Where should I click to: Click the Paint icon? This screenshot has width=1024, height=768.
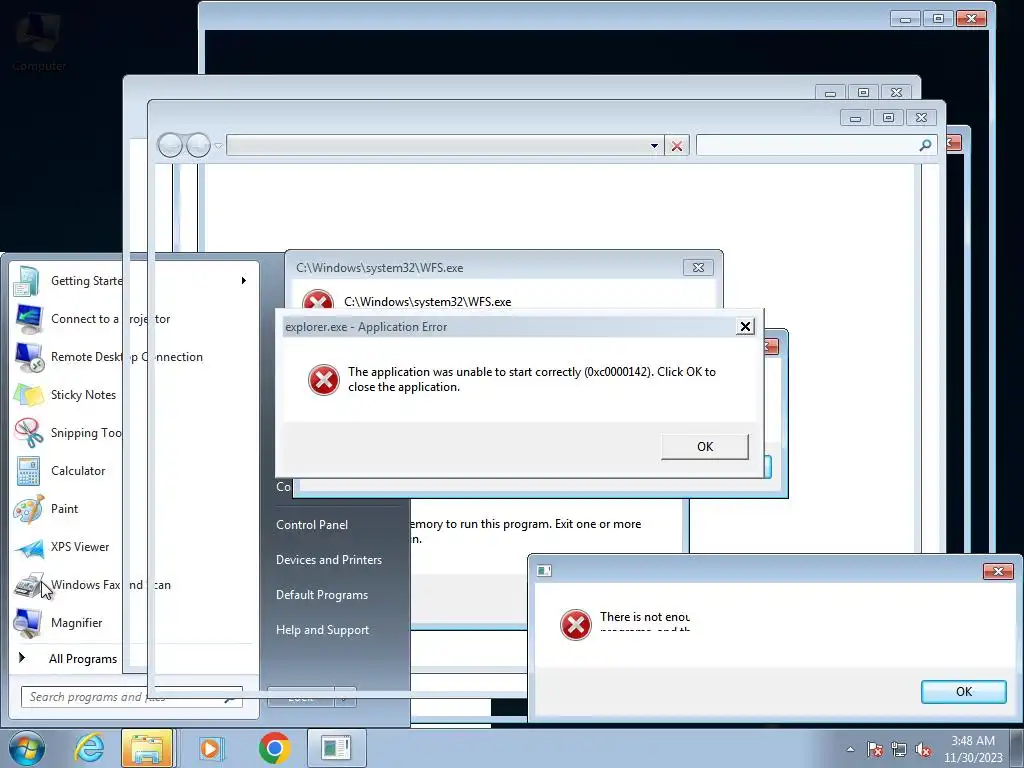(28, 509)
